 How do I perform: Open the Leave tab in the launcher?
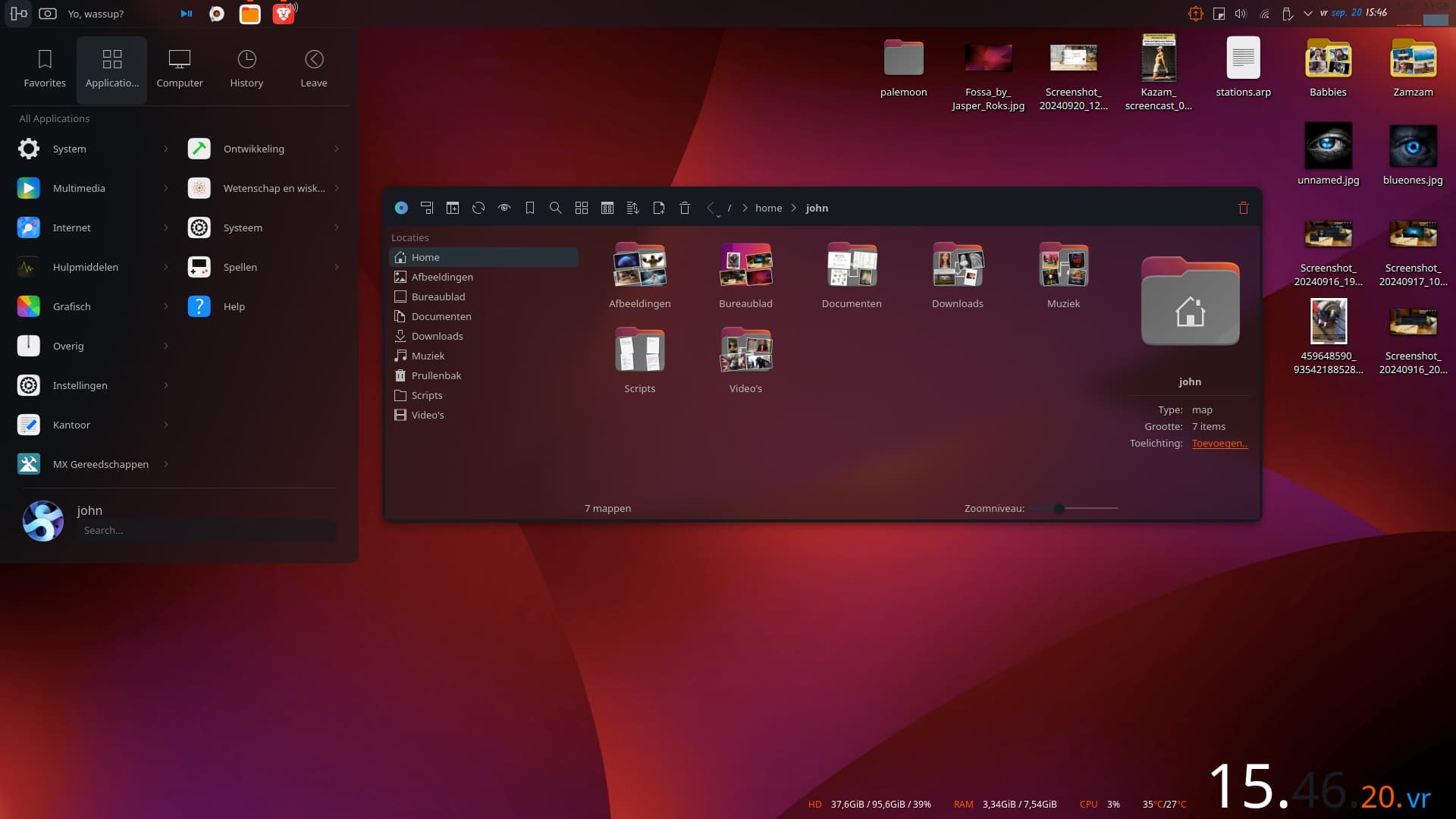tap(314, 69)
